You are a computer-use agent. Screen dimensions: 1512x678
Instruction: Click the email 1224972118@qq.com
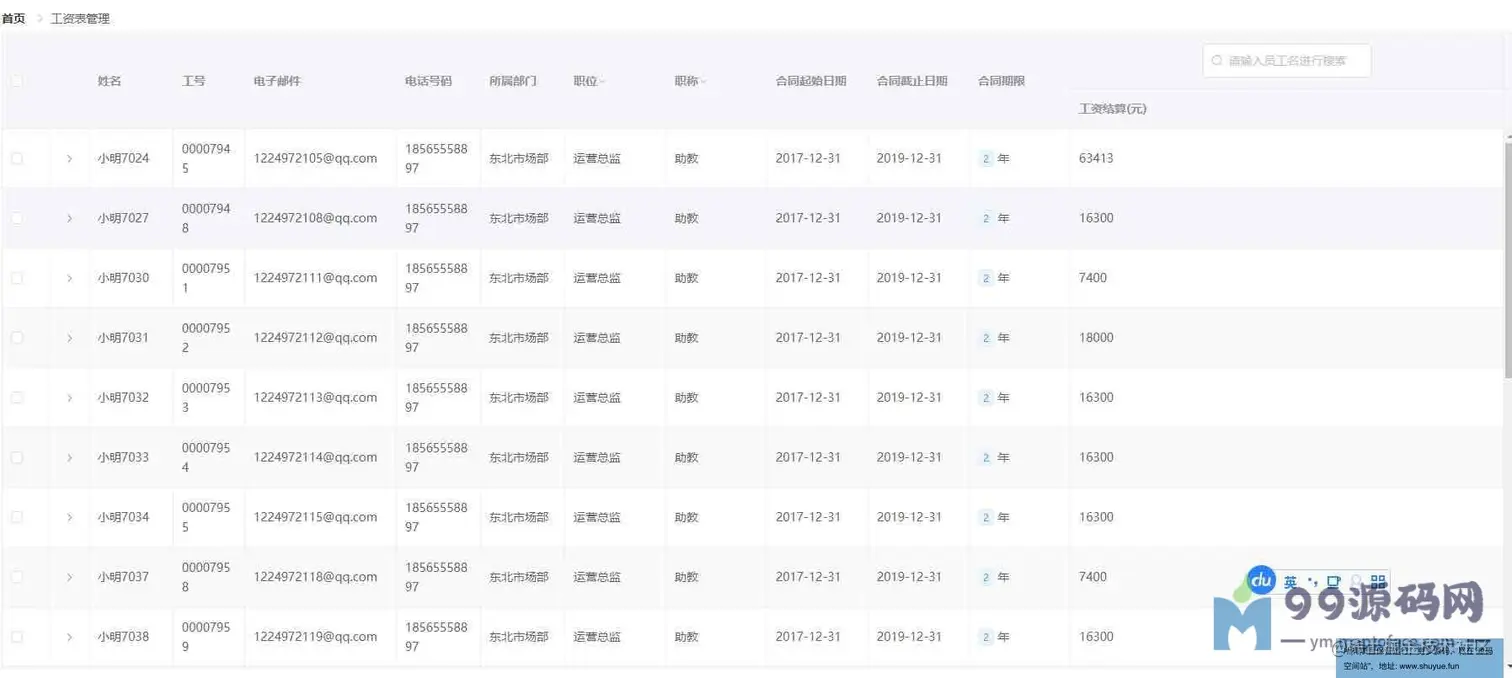pos(315,577)
